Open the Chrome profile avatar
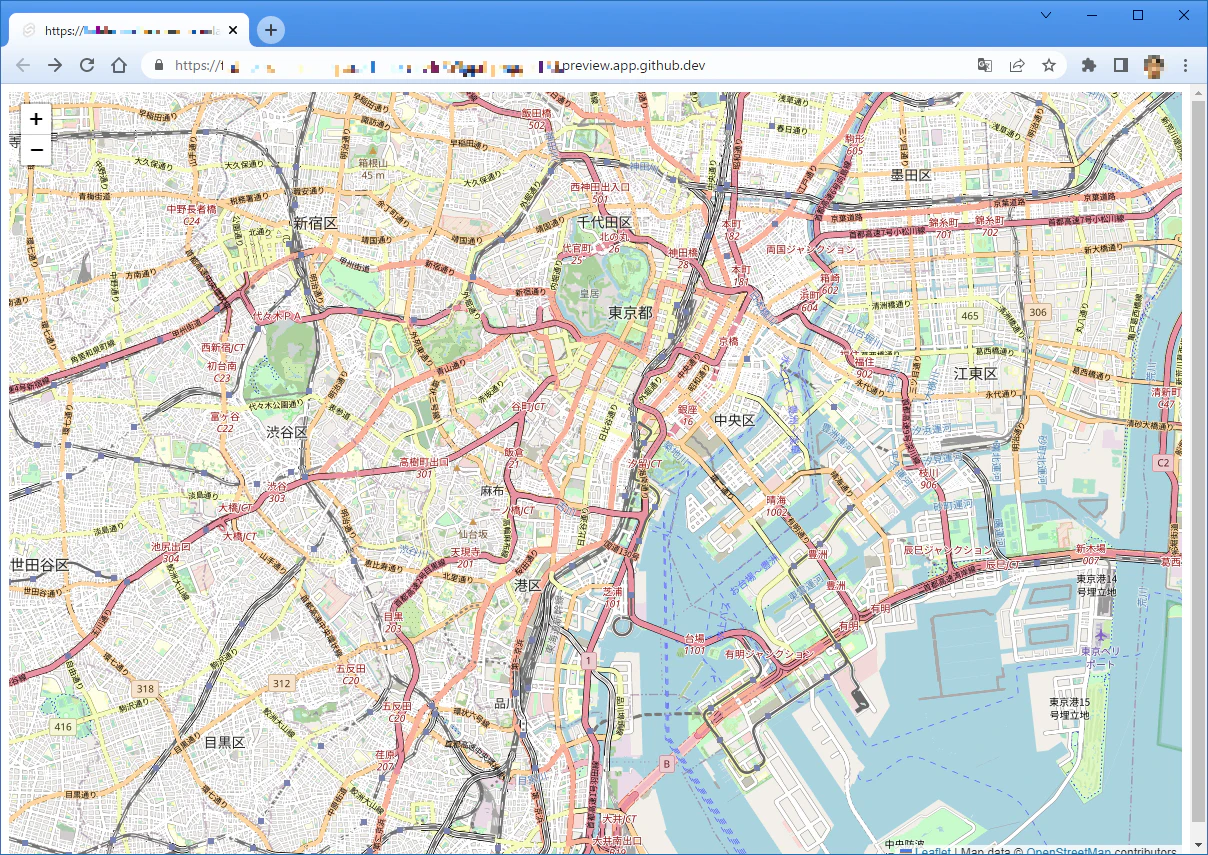 1153,65
